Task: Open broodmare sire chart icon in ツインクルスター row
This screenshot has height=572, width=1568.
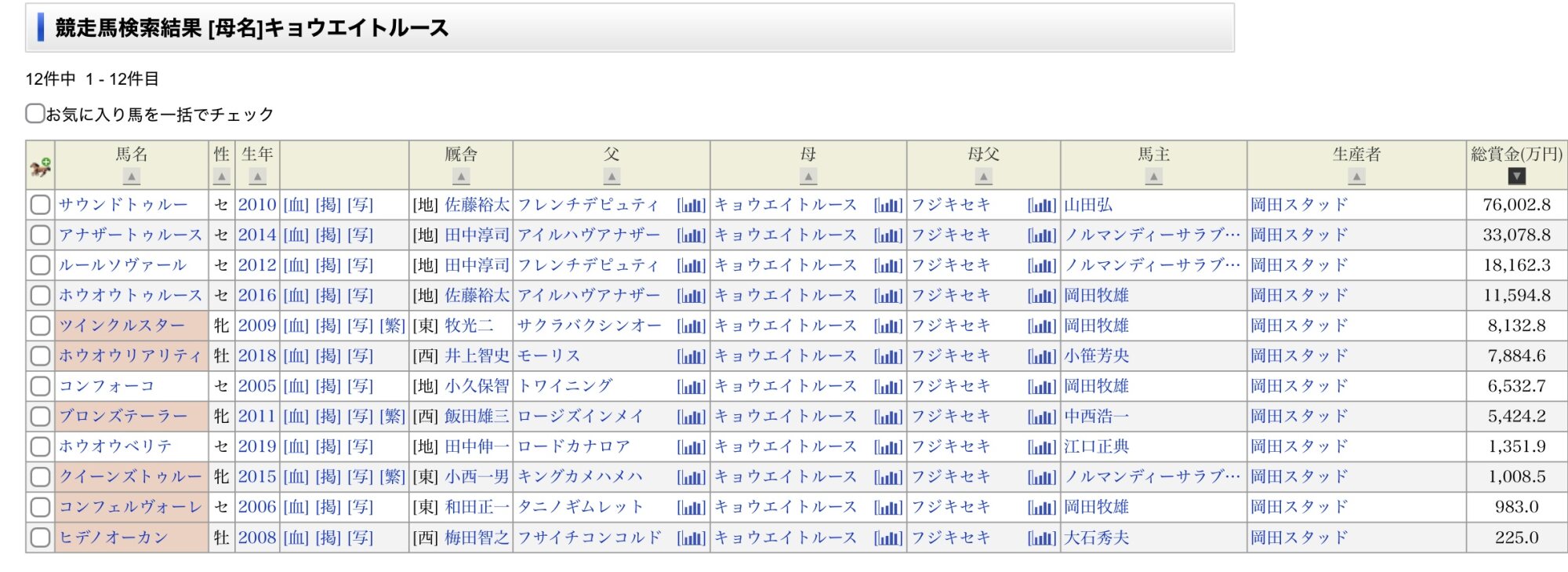Action: click(x=1041, y=326)
